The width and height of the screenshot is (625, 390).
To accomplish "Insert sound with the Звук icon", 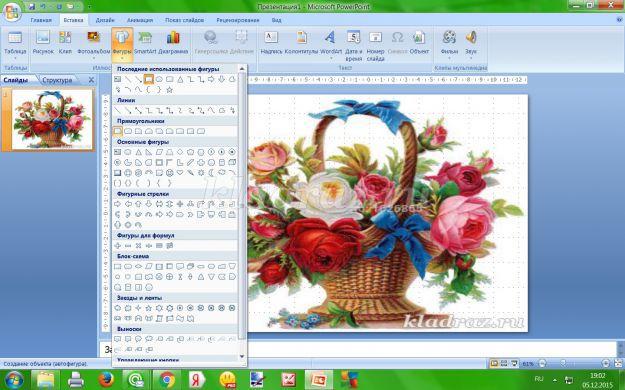I will click(x=471, y=44).
